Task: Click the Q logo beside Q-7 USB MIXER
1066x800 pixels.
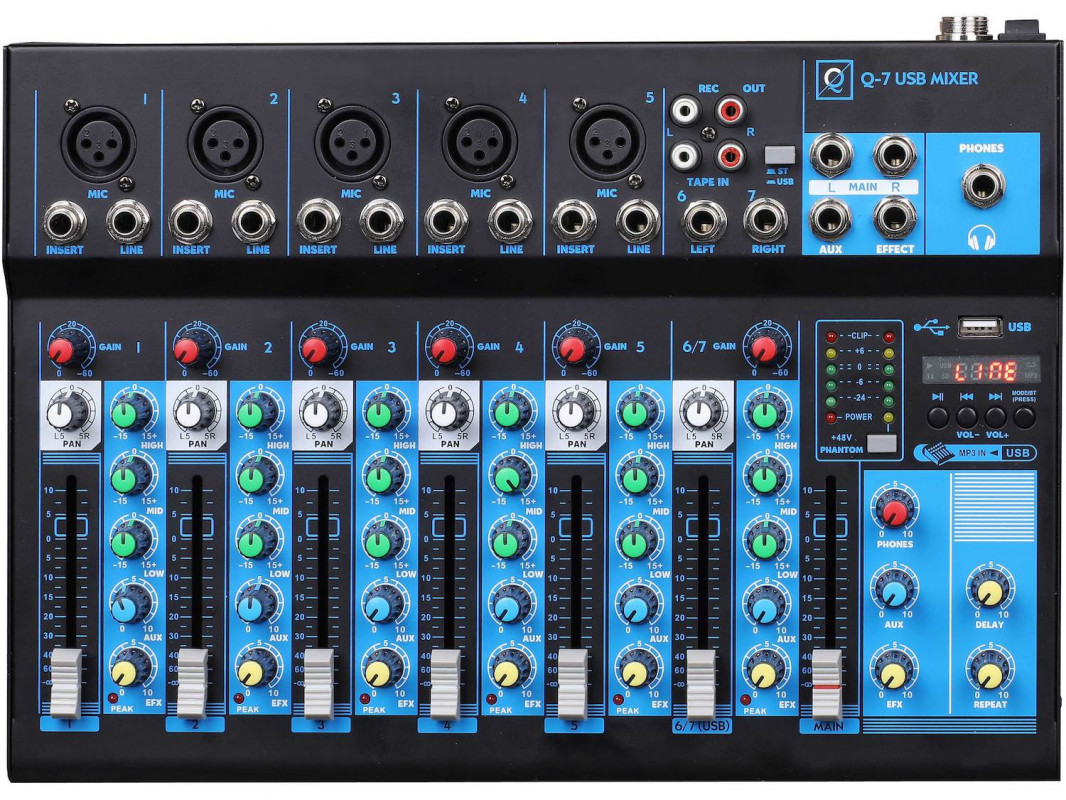Action: point(834,80)
